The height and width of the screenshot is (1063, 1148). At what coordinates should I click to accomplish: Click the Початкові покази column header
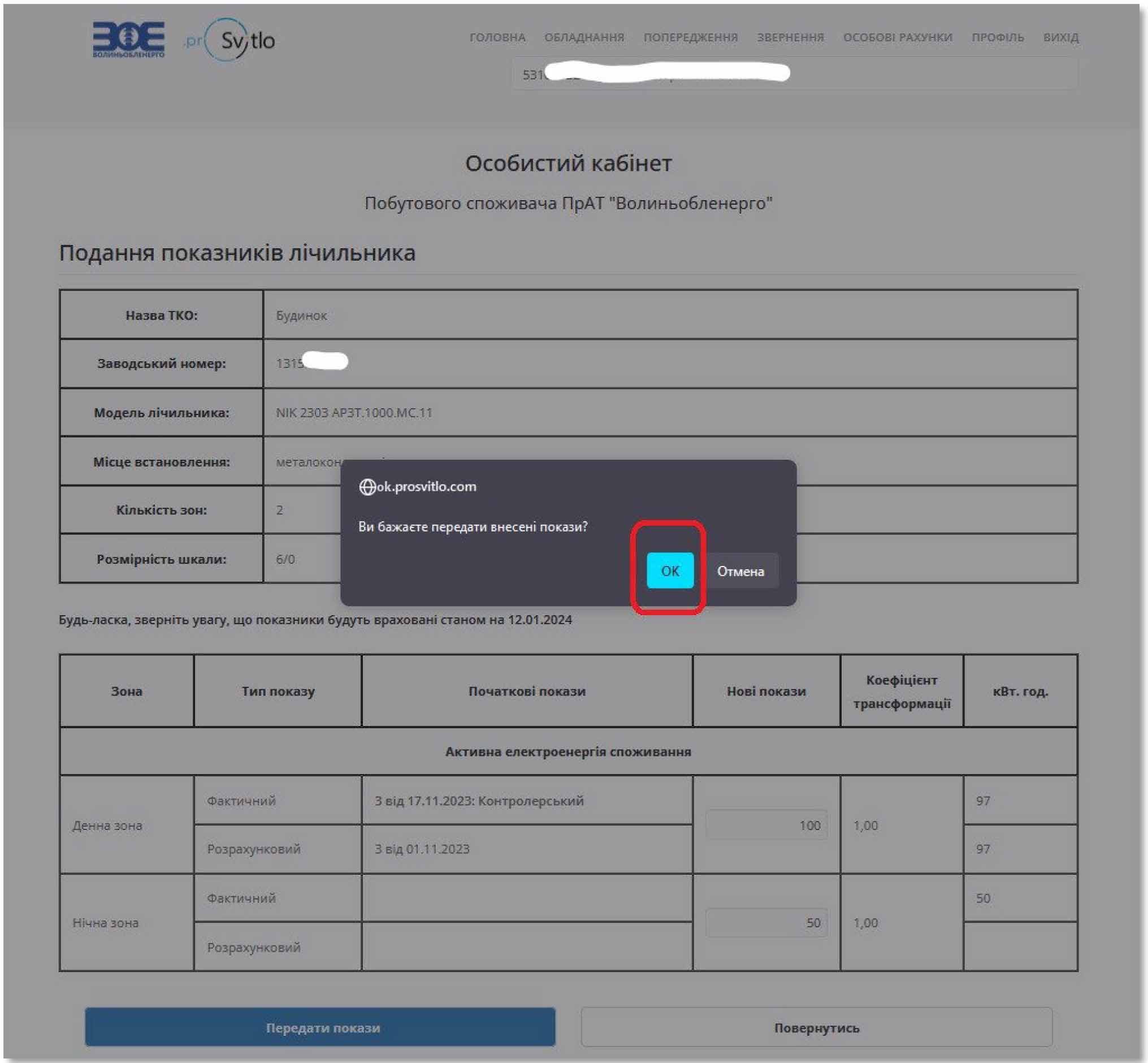[x=527, y=691]
